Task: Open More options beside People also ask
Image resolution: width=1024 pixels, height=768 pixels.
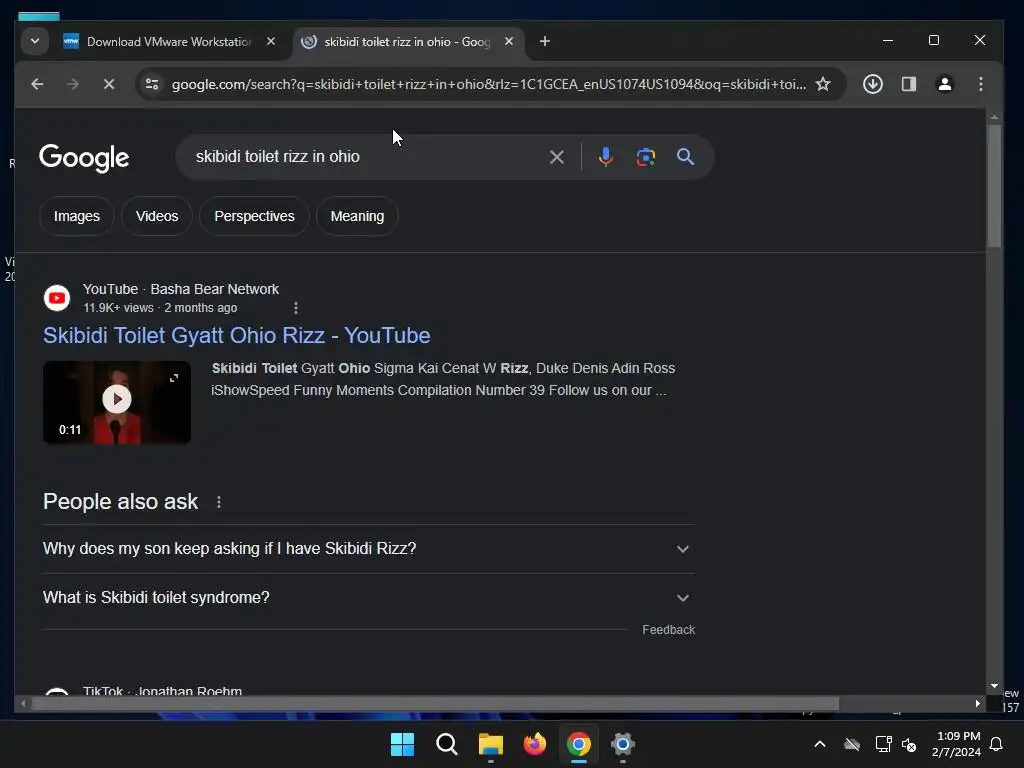Action: (x=219, y=502)
